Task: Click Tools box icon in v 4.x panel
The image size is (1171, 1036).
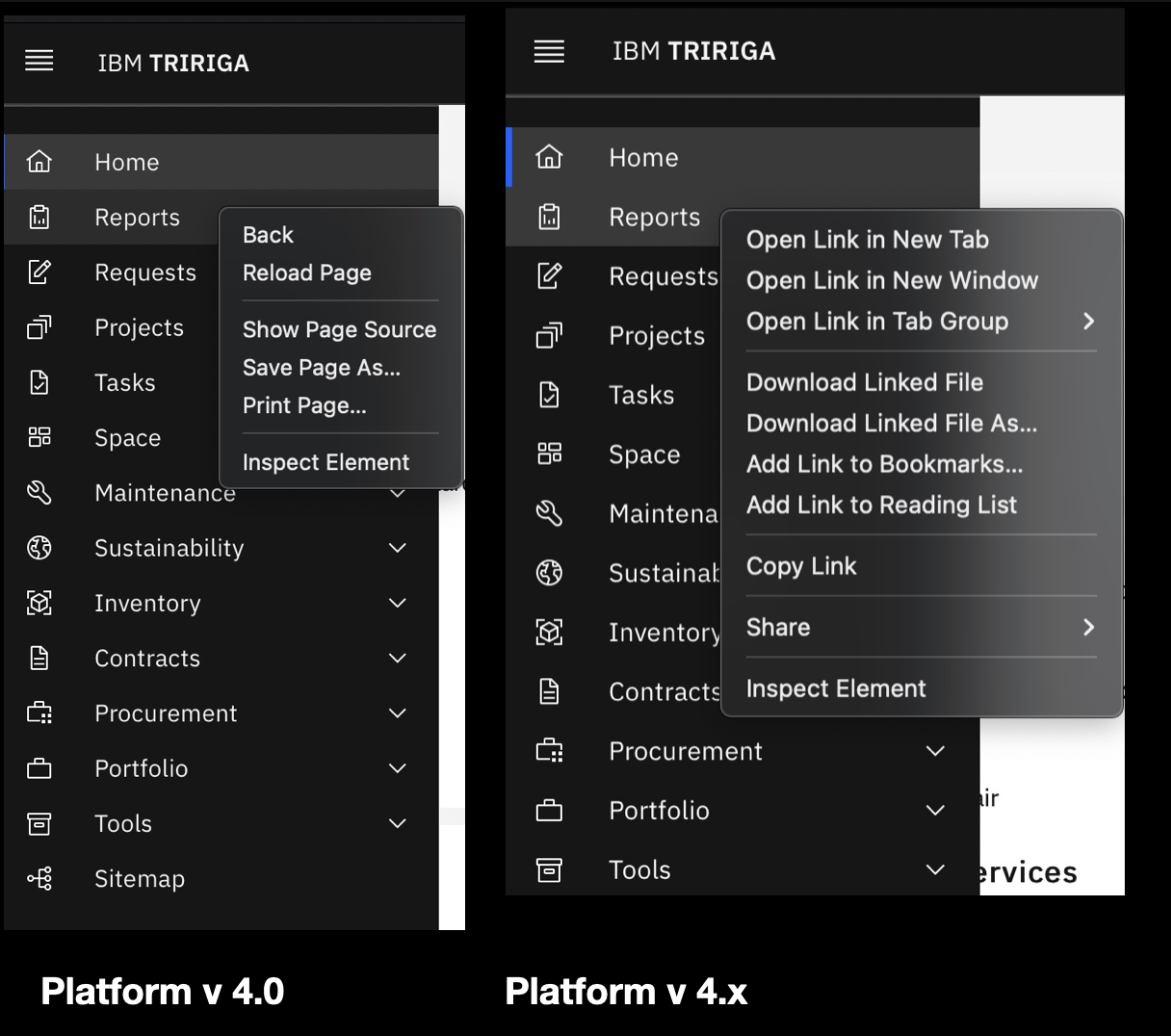Action: (549, 869)
